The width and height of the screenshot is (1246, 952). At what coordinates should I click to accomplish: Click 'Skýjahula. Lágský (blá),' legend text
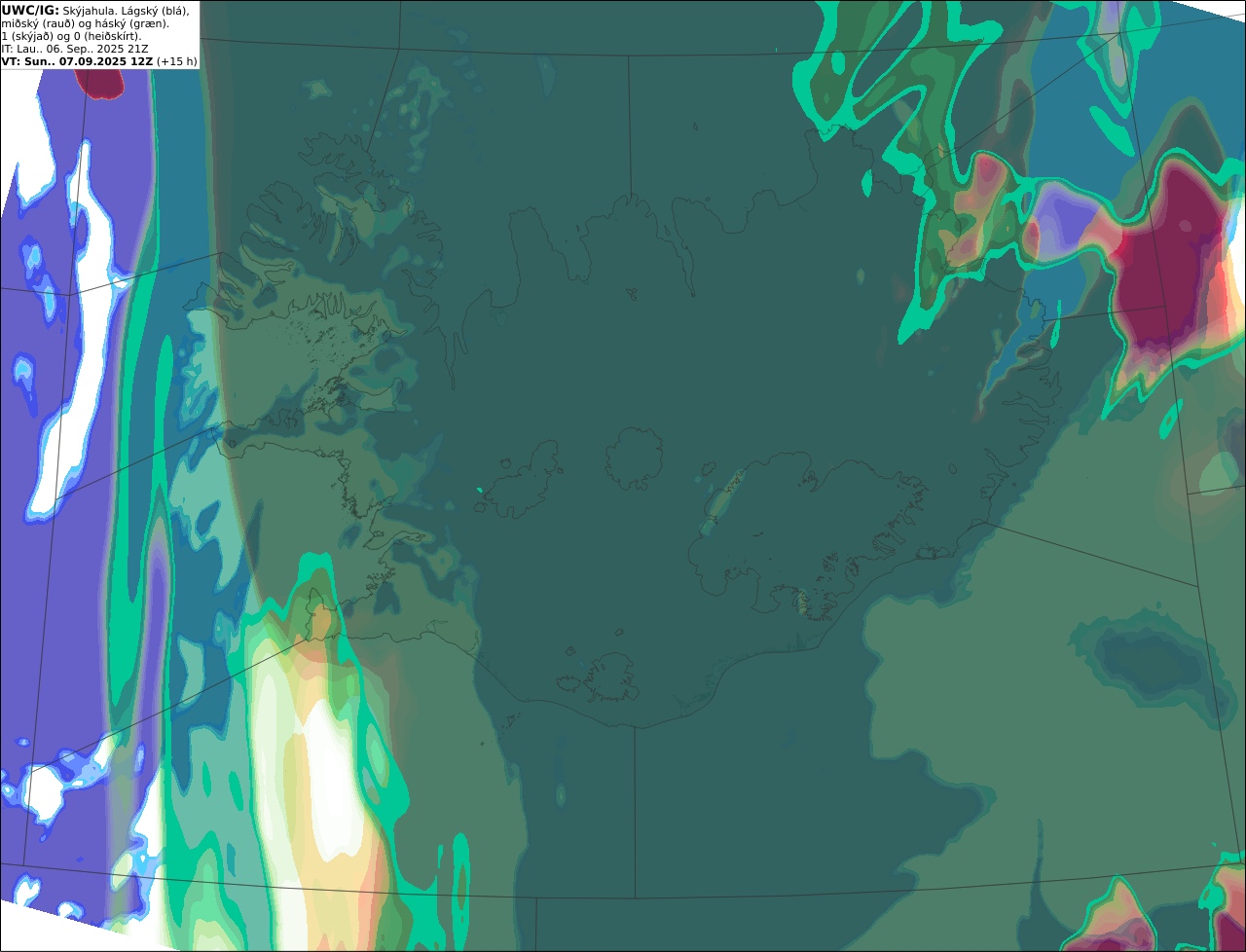click(x=126, y=11)
